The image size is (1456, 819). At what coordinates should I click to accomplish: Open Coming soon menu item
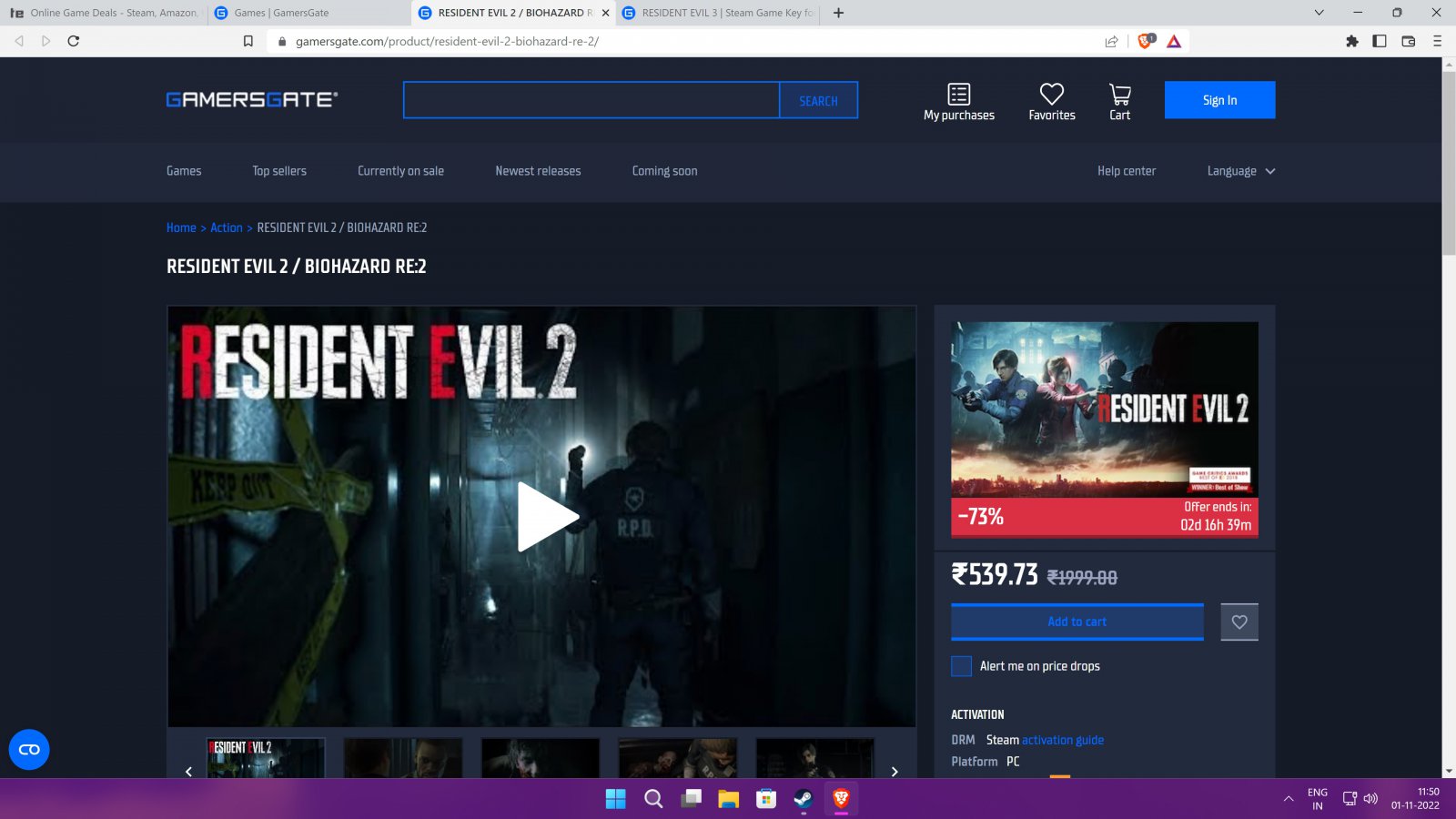coord(664,171)
